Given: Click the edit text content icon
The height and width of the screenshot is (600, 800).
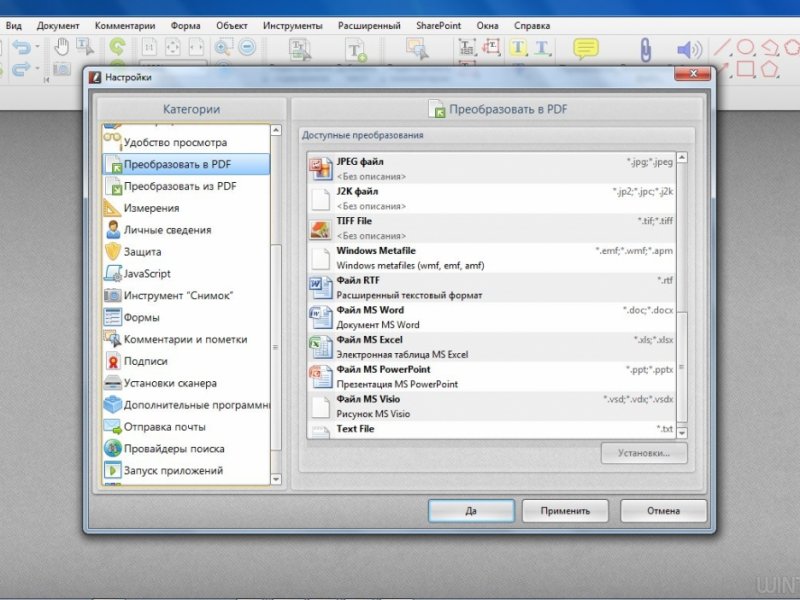Looking at the screenshot, I should coord(299,49).
